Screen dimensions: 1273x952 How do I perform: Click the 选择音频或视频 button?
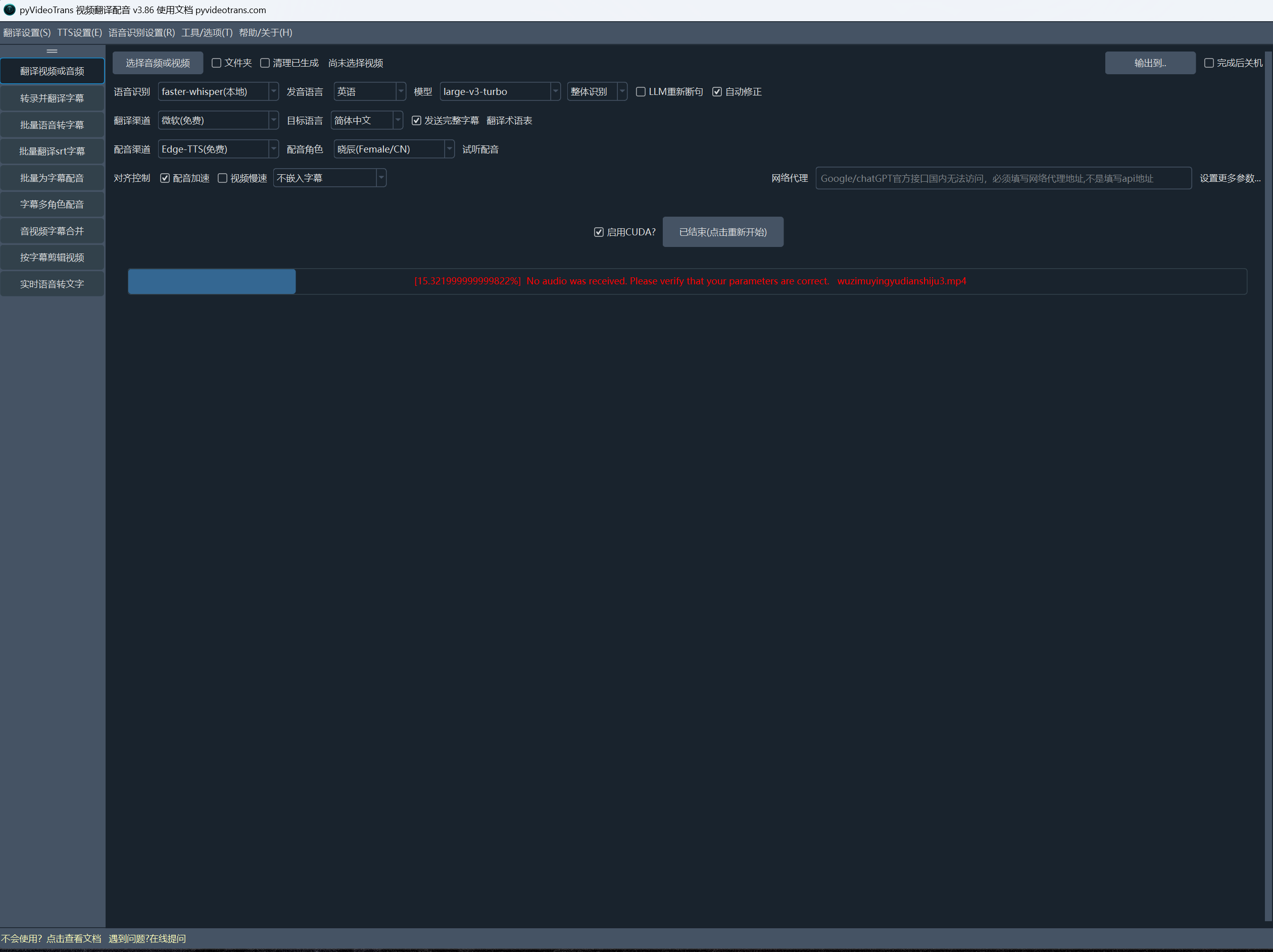click(x=158, y=63)
